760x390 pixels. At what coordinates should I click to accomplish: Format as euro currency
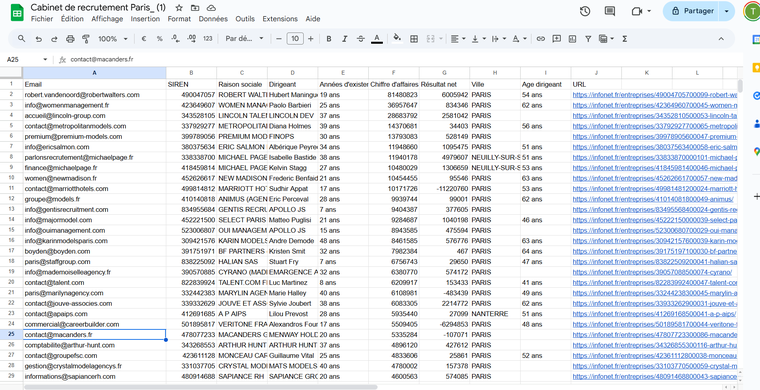(144, 39)
